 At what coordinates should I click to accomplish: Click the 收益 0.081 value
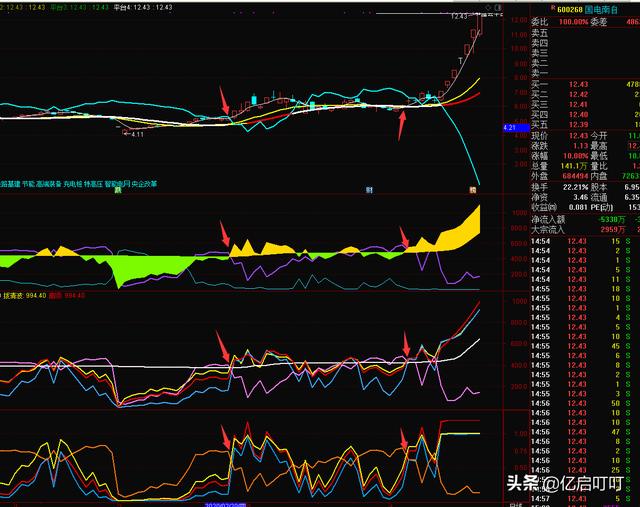click(x=578, y=207)
